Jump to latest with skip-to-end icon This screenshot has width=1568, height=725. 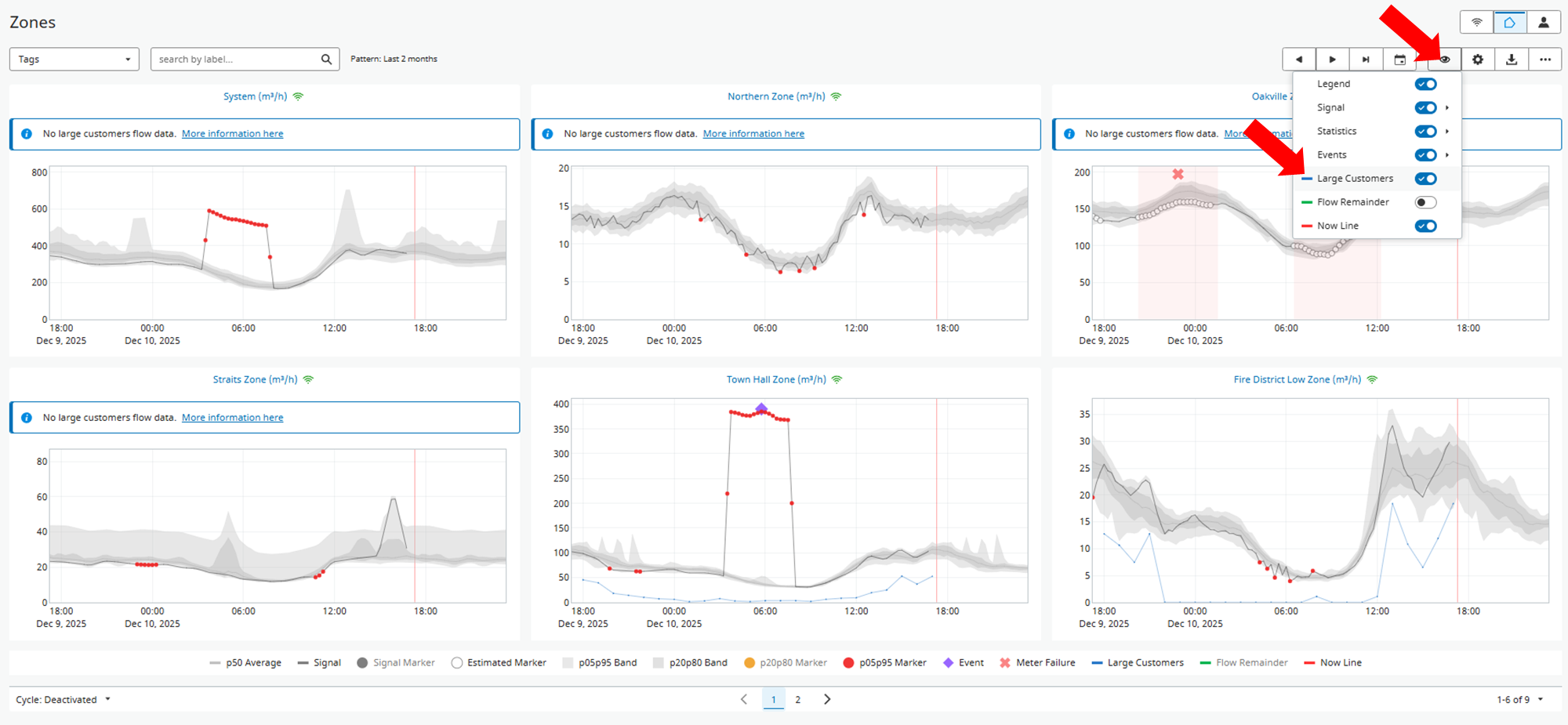pos(1366,60)
